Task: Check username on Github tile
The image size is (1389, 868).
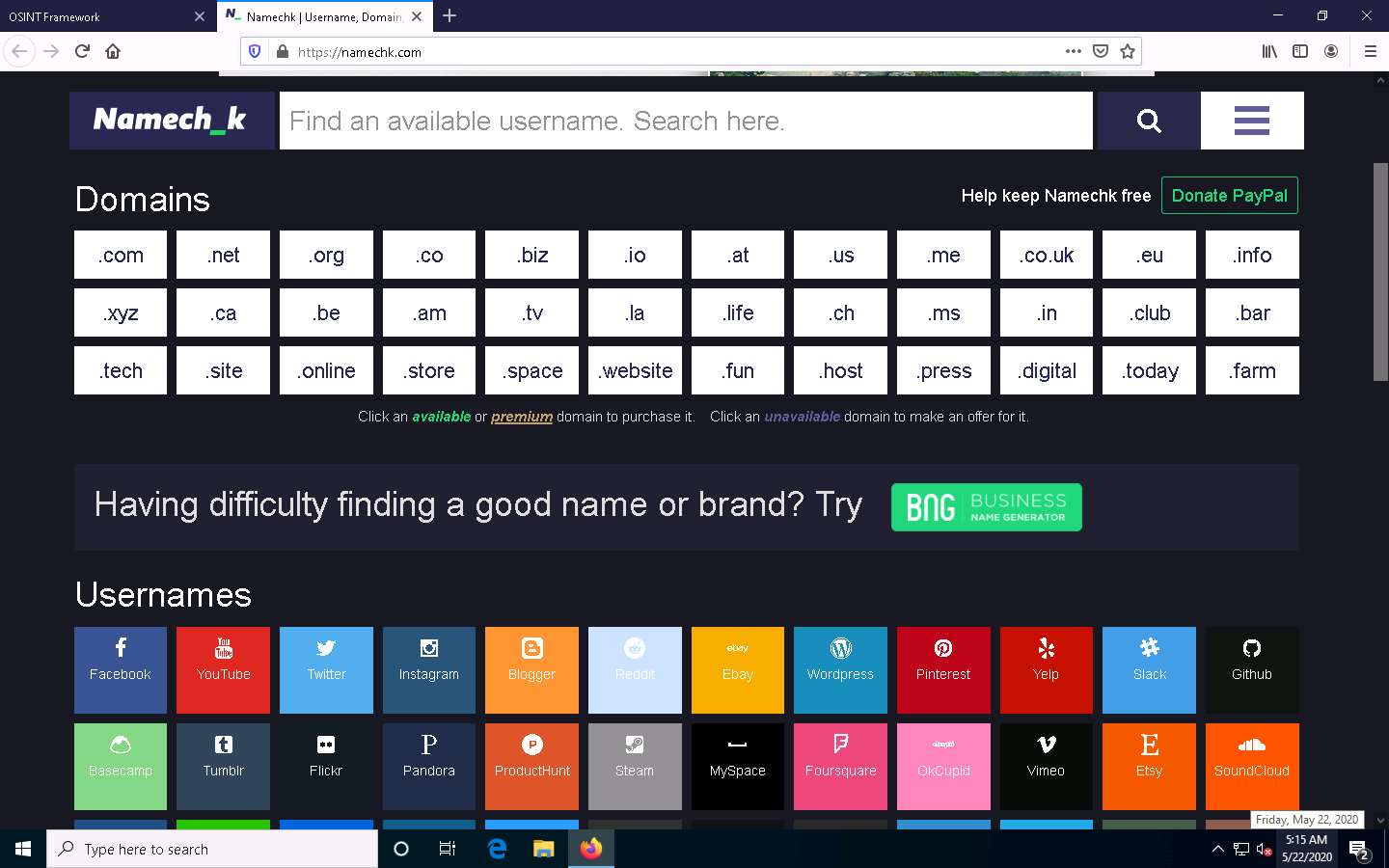Action: (1252, 670)
